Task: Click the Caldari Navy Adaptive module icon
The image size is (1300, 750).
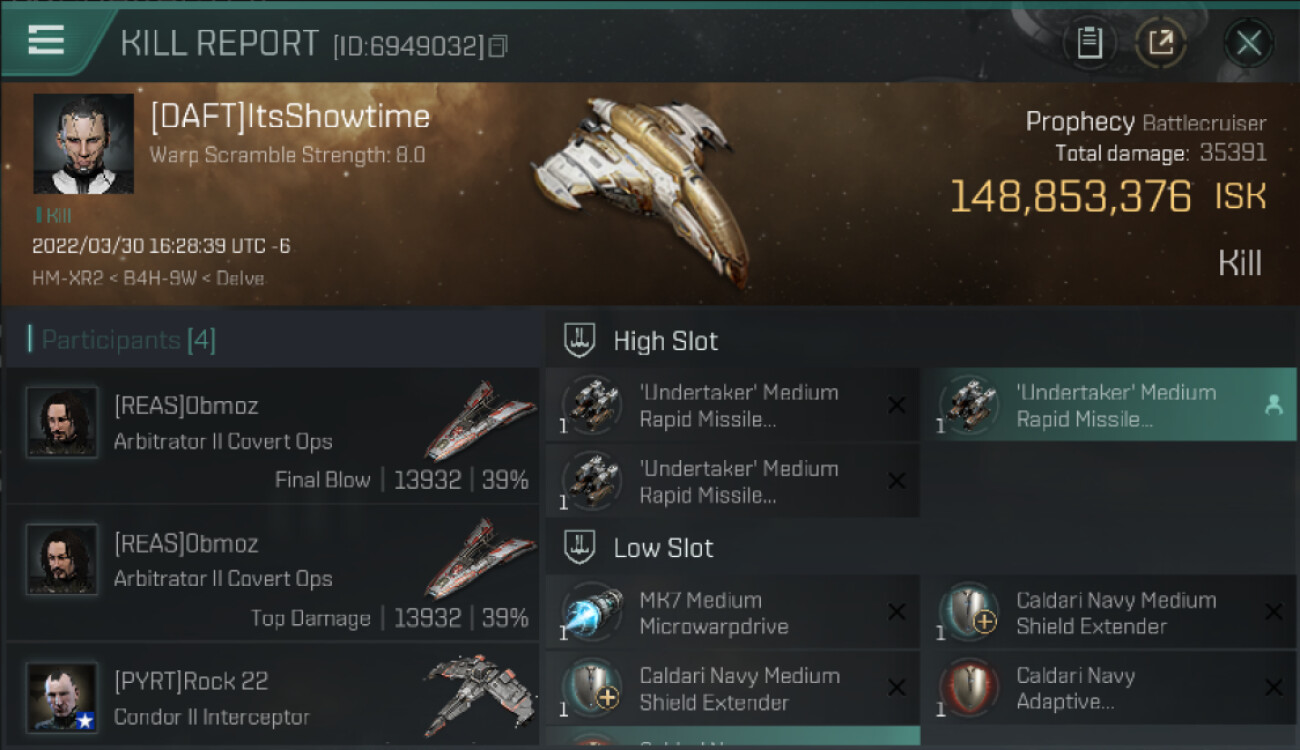Action: click(969, 688)
